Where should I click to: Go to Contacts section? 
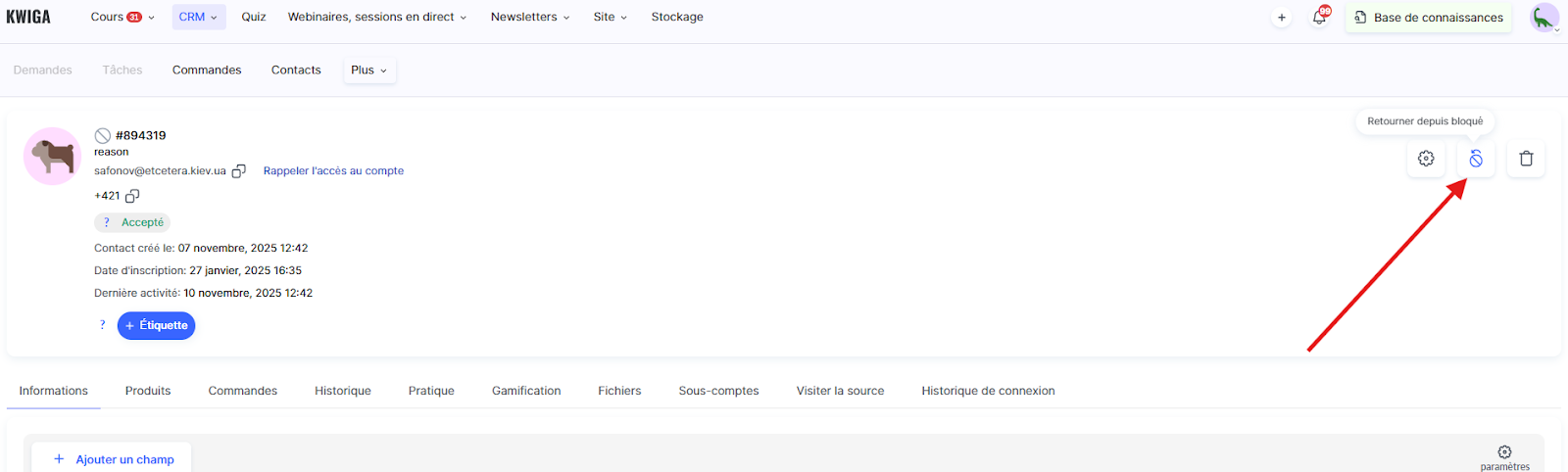click(296, 71)
